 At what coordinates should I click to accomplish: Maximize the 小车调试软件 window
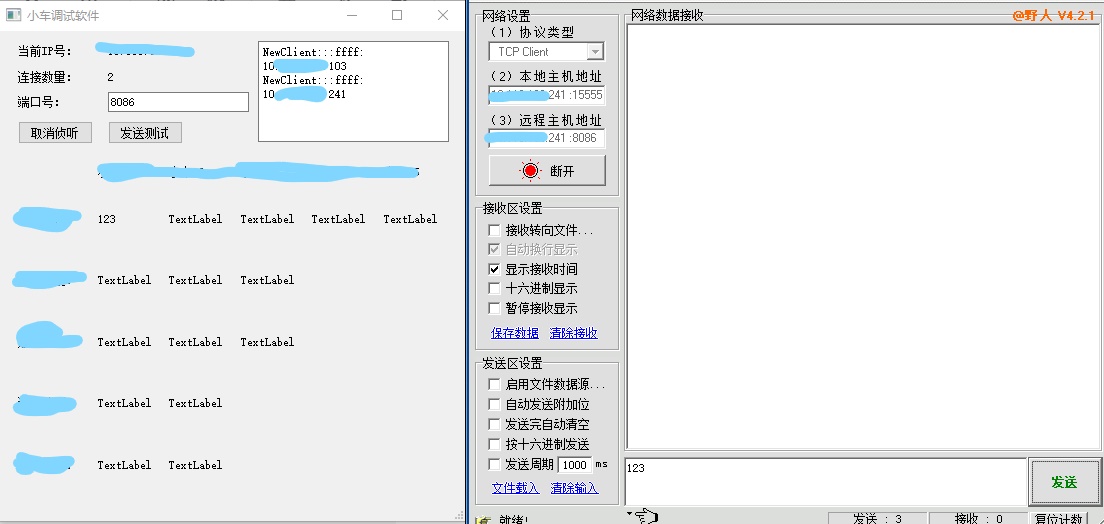pyautogui.click(x=396, y=15)
